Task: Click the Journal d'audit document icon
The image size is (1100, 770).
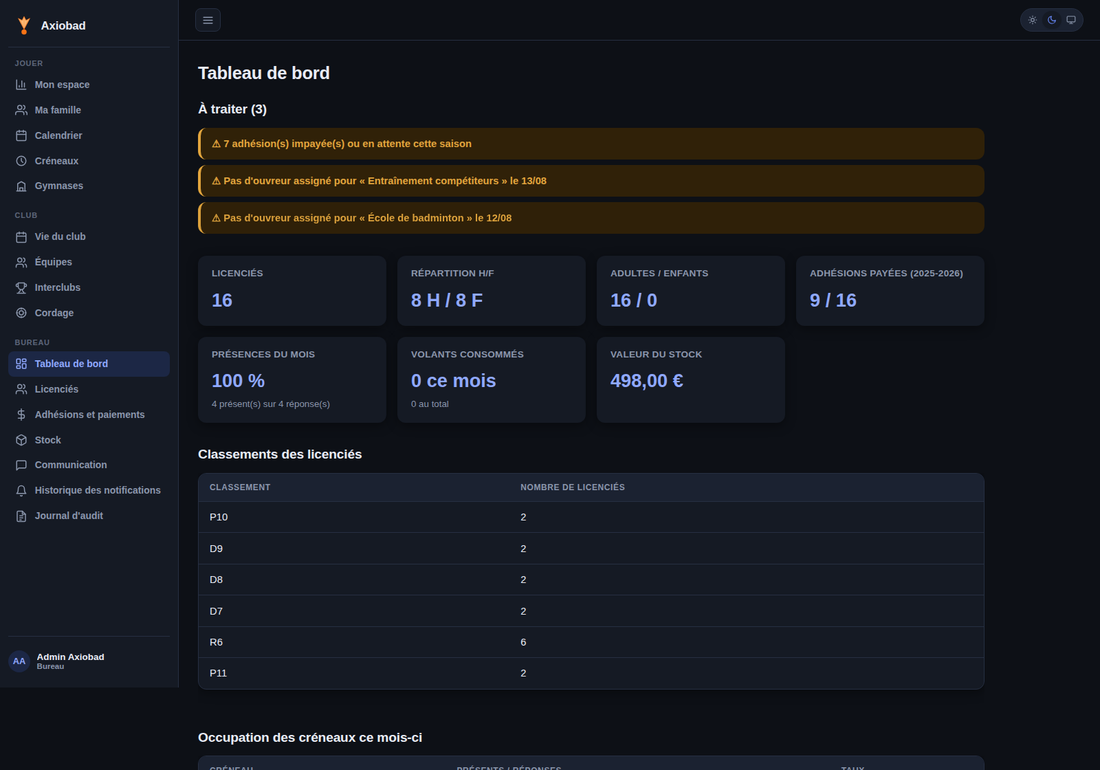Action: point(21,516)
